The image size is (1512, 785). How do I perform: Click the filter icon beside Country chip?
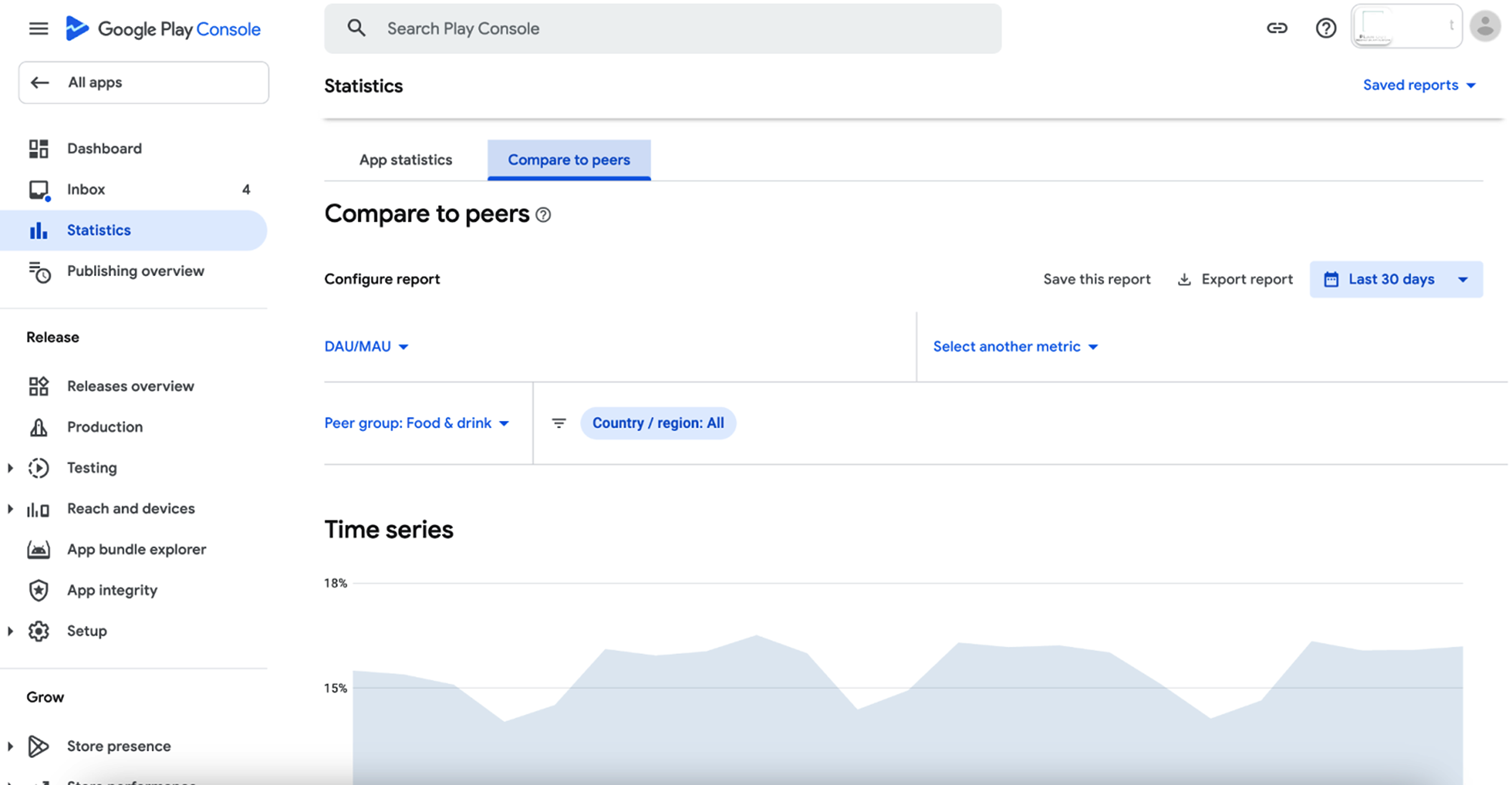pos(558,423)
